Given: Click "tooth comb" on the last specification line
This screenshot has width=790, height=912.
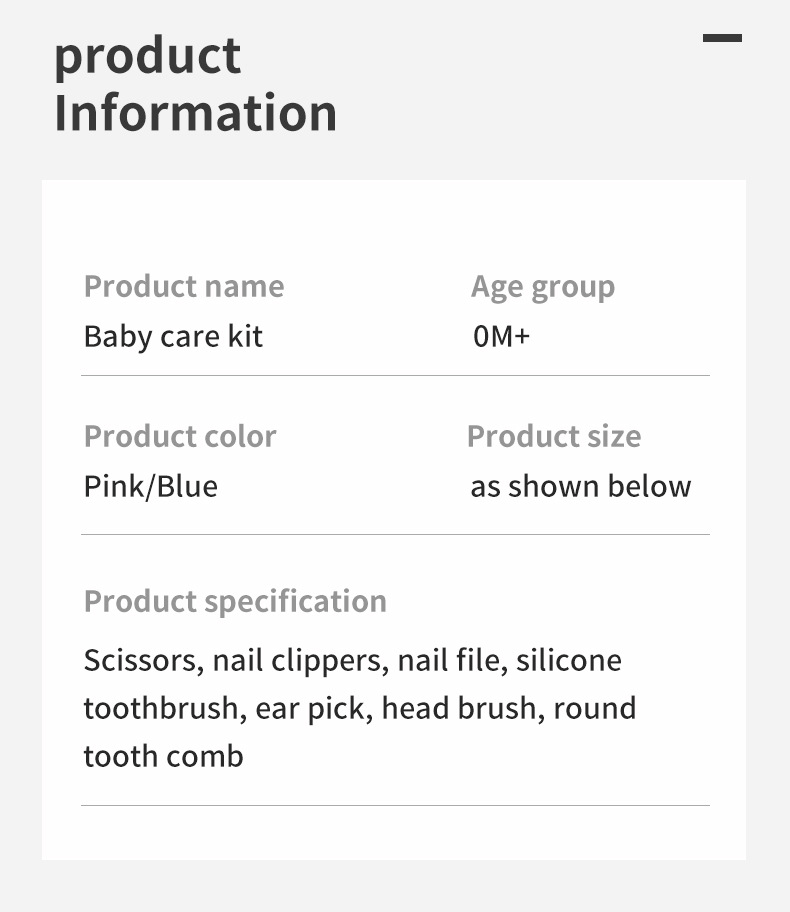Looking at the screenshot, I should 163,756.
